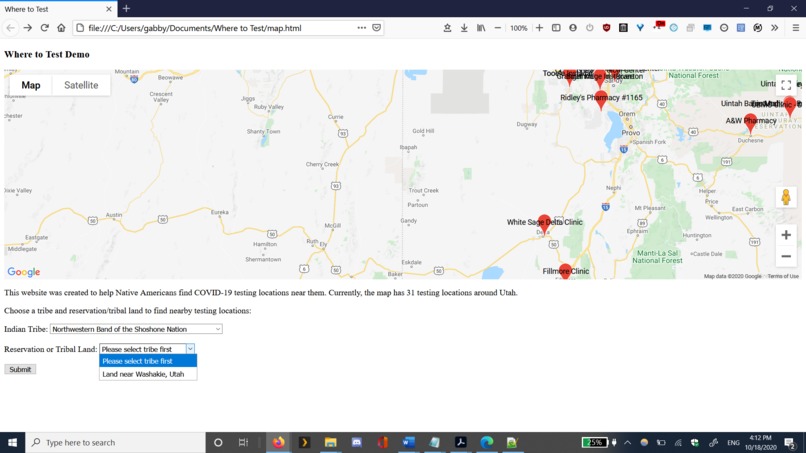The image size is (806, 453).
Task: Click the Ridley's Pharmacy #1165 marker
Action: point(600,99)
